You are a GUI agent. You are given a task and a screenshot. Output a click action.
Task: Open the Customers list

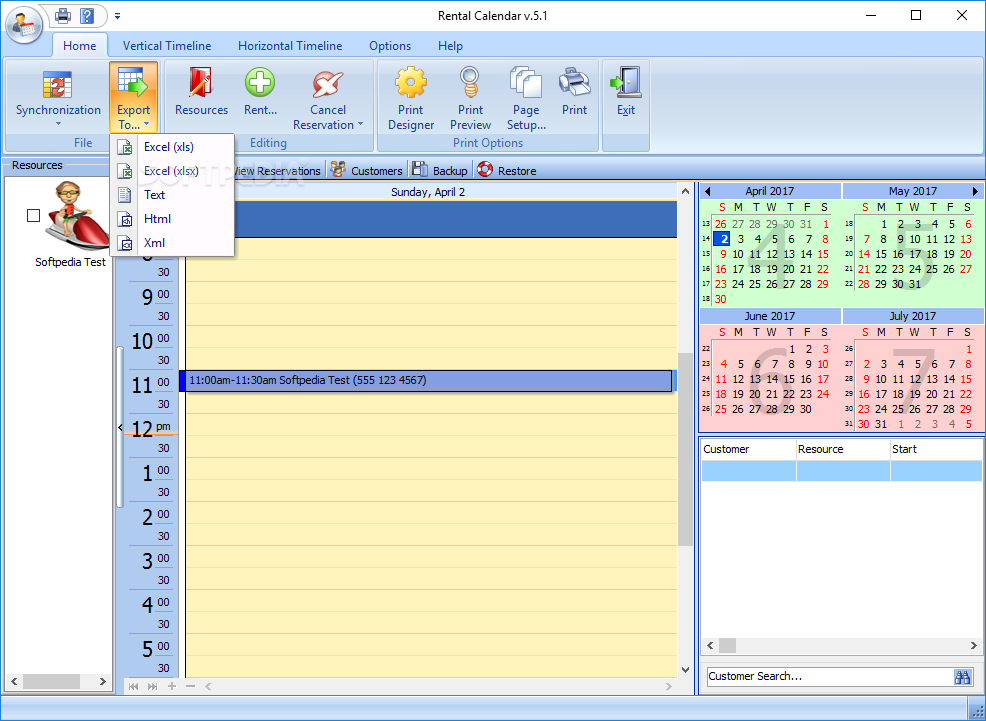(367, 170)
